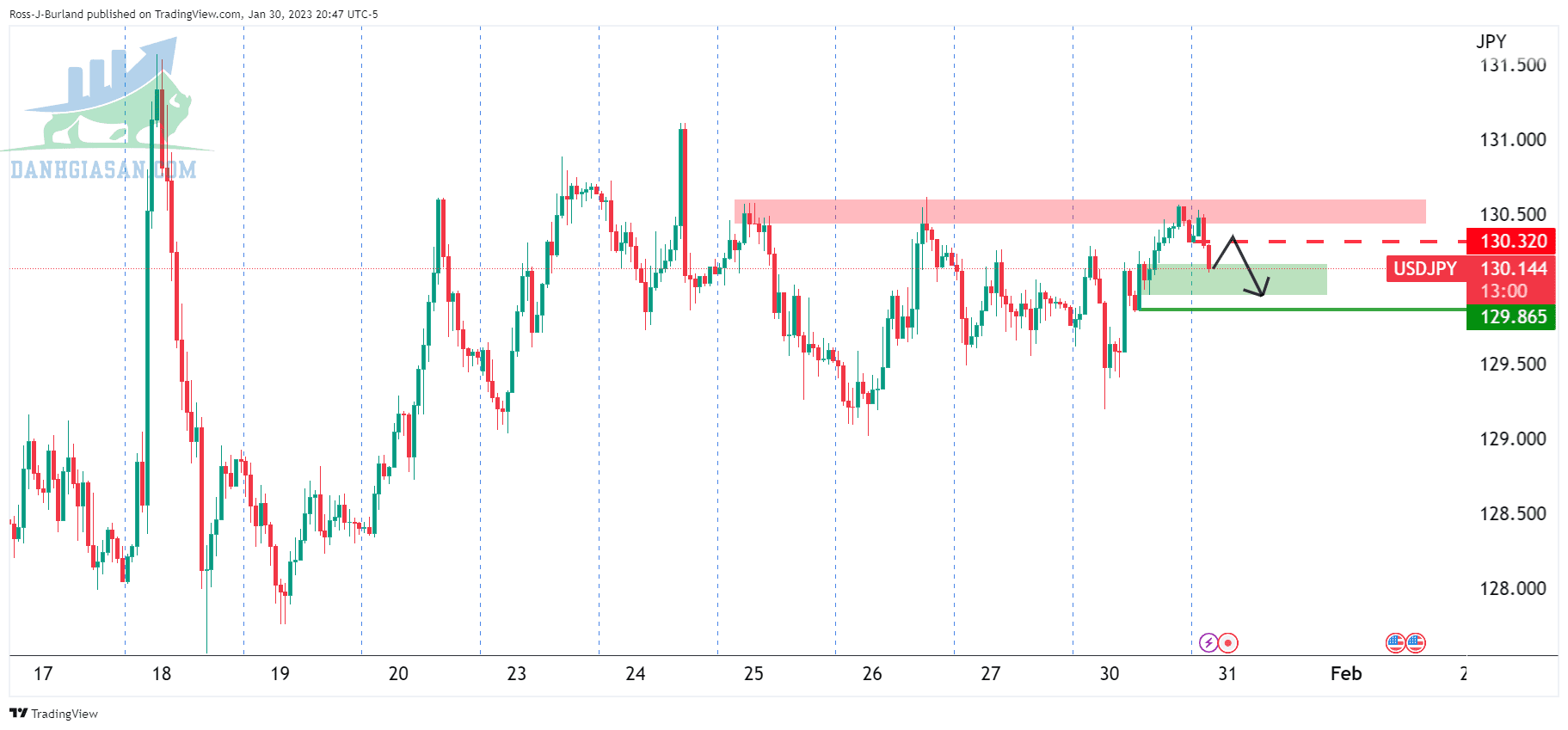Click the JPY currency label
This screenshot has height=730, width=1568.
click(x=1491, y=41)
